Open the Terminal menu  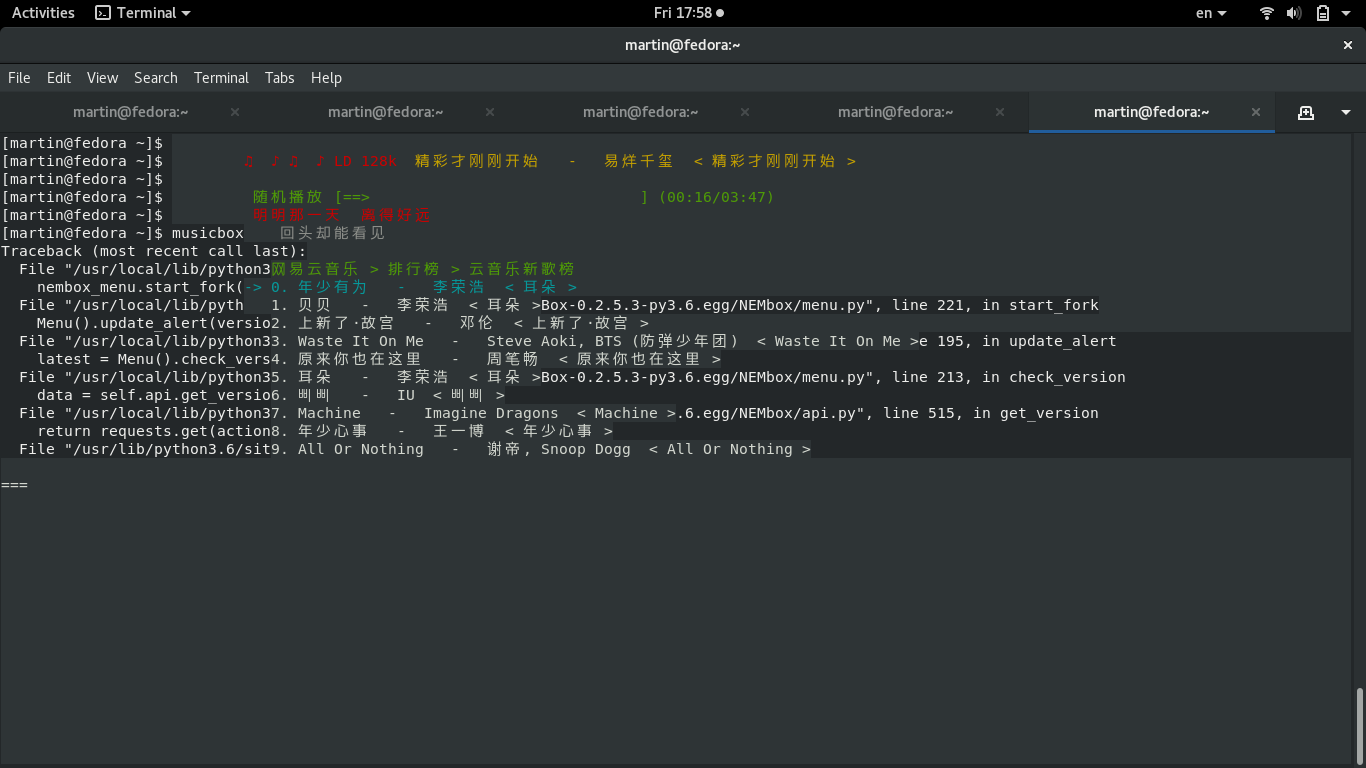[x=221, y=77]
